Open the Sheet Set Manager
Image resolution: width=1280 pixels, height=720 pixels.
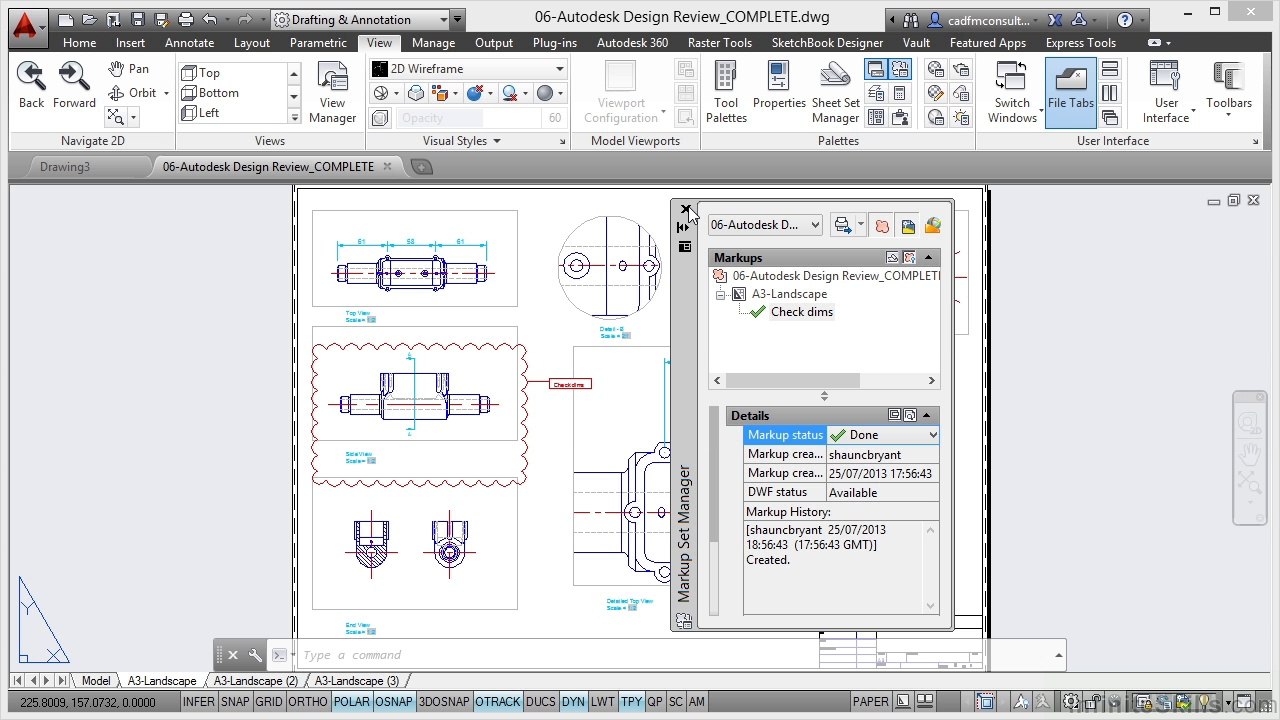[x=835, y=92]
